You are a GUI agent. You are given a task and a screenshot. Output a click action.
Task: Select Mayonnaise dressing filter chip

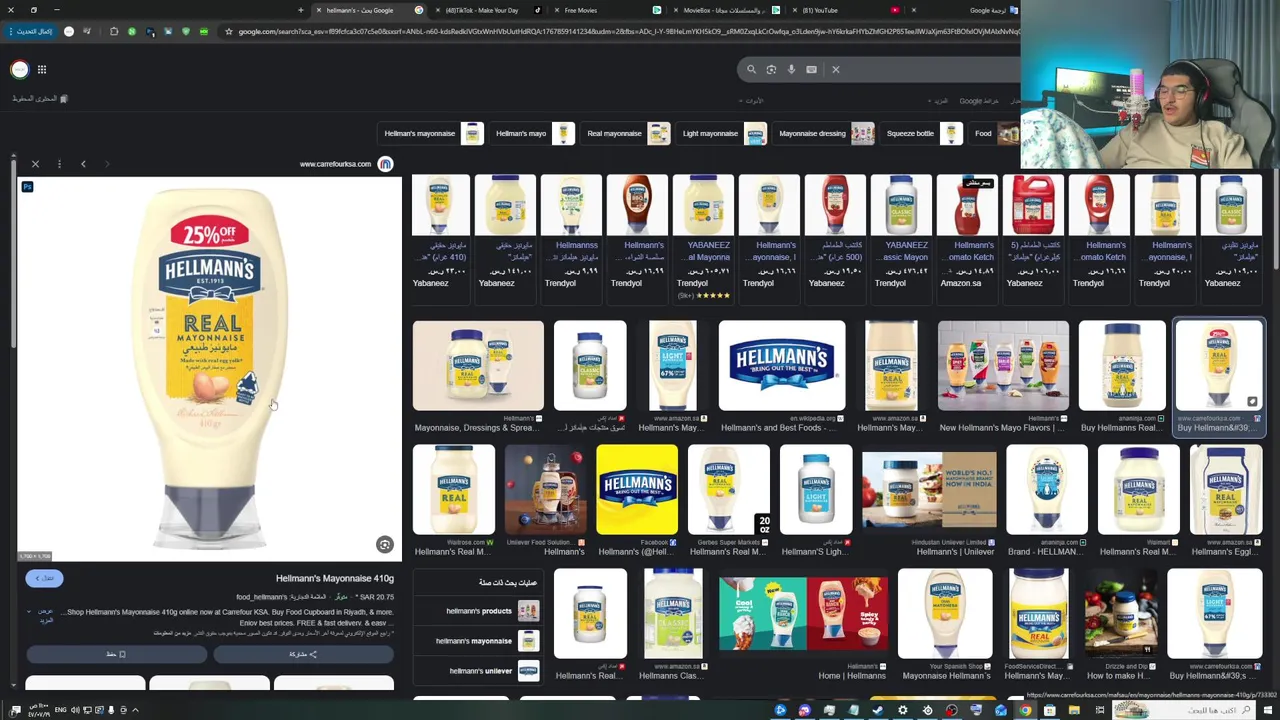pos(825,134)
